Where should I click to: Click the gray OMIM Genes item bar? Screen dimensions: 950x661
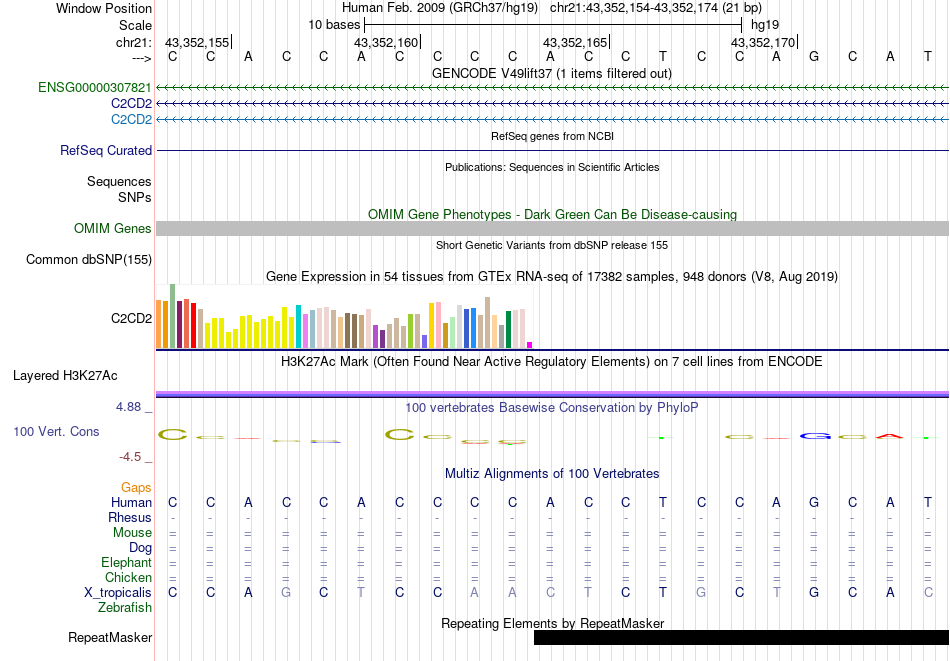(x=553, y=228)
